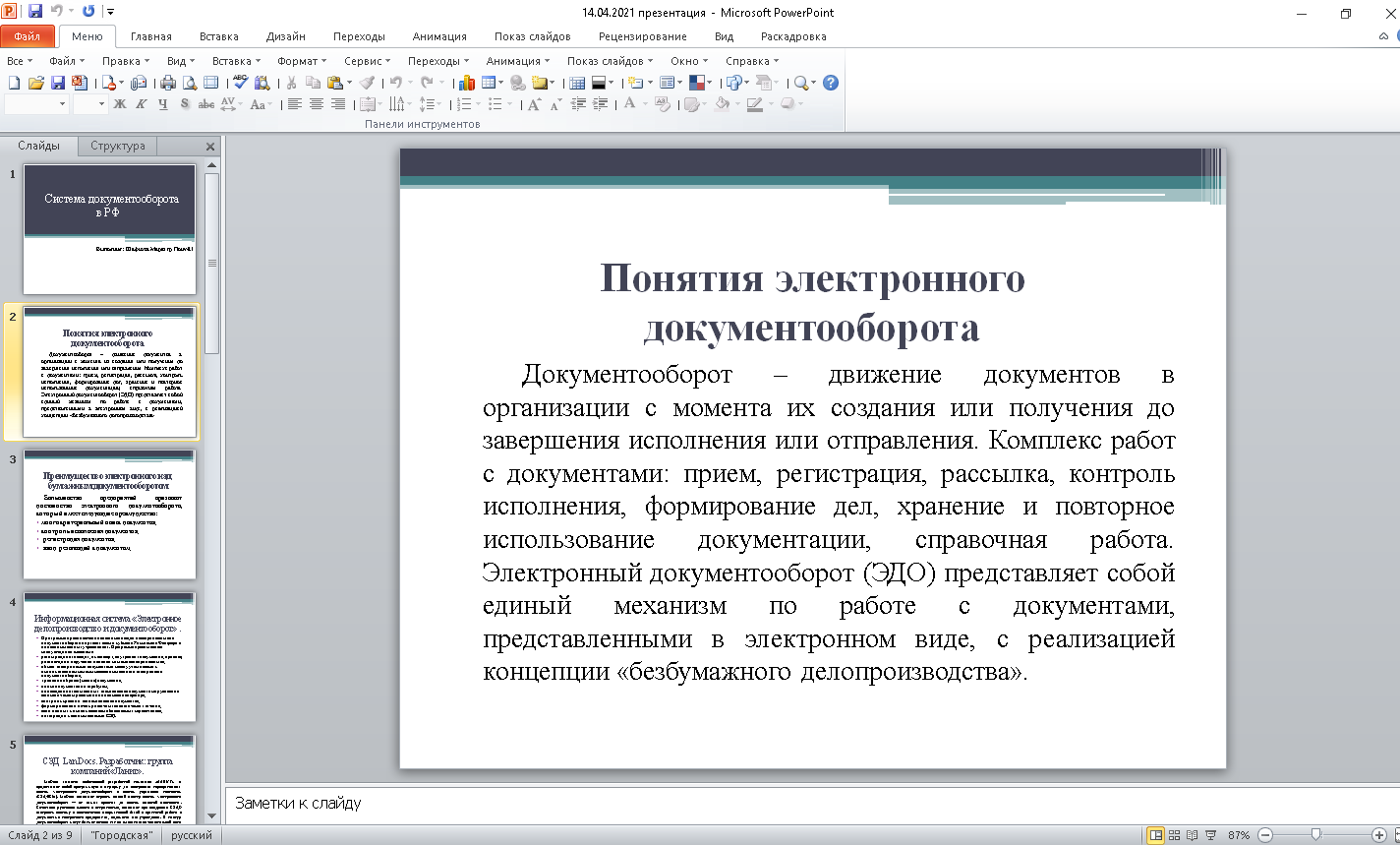Click the Format Painter brush icon

pos(367,83)
